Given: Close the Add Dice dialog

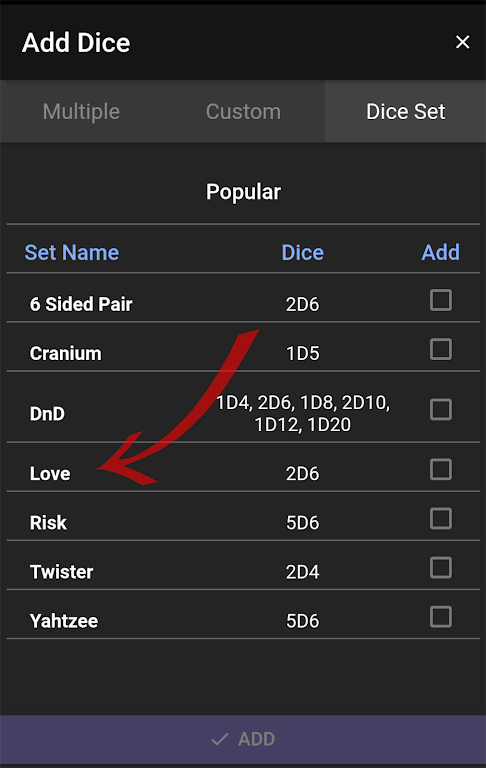Looking at the screenshot, I should [x=462, y=42].
